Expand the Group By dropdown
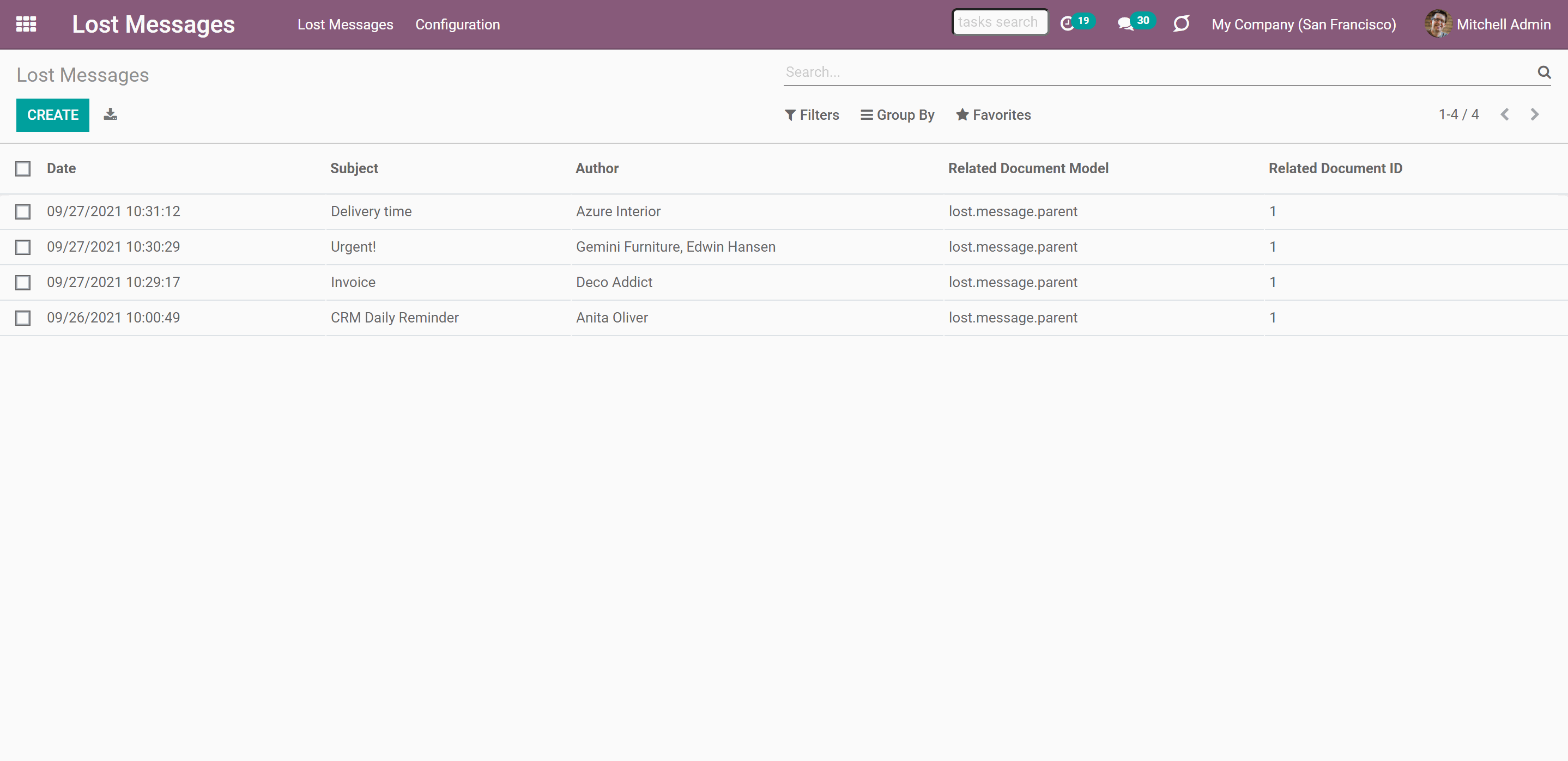Screen dimensions: 1568x761 pyautogui.click(x=897, y=115)
